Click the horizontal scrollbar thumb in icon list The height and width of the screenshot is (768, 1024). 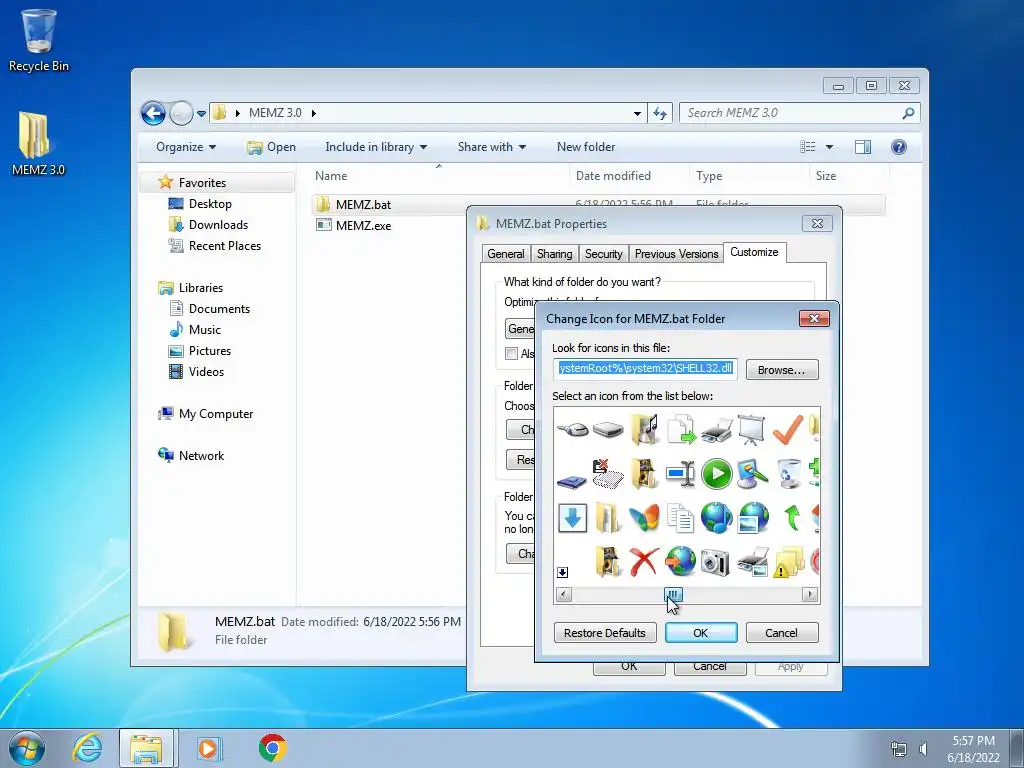pos(673,594)
